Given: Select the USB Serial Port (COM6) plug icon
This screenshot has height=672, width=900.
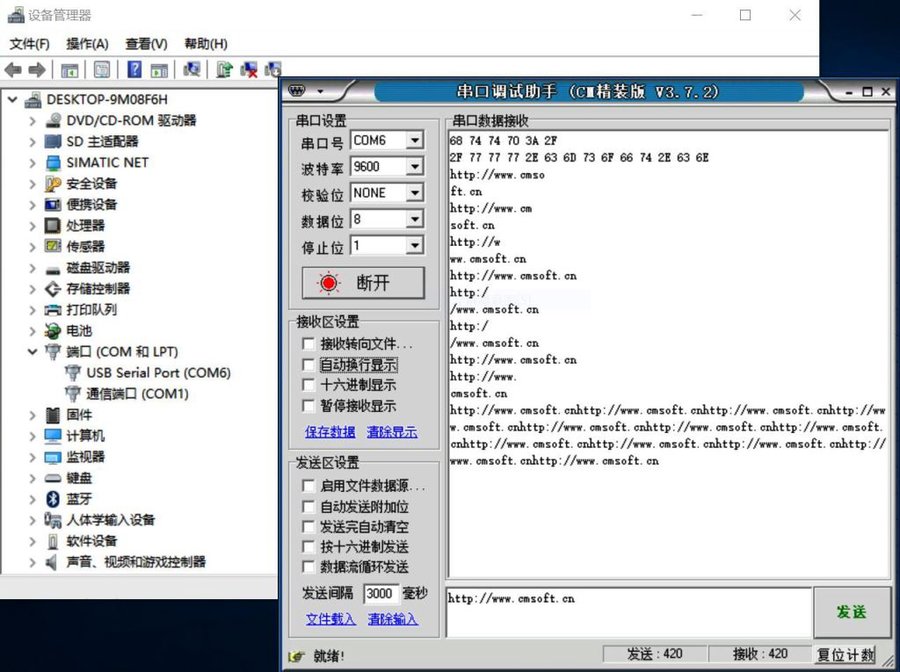Looking at the screenshot, I should [73, 373].
